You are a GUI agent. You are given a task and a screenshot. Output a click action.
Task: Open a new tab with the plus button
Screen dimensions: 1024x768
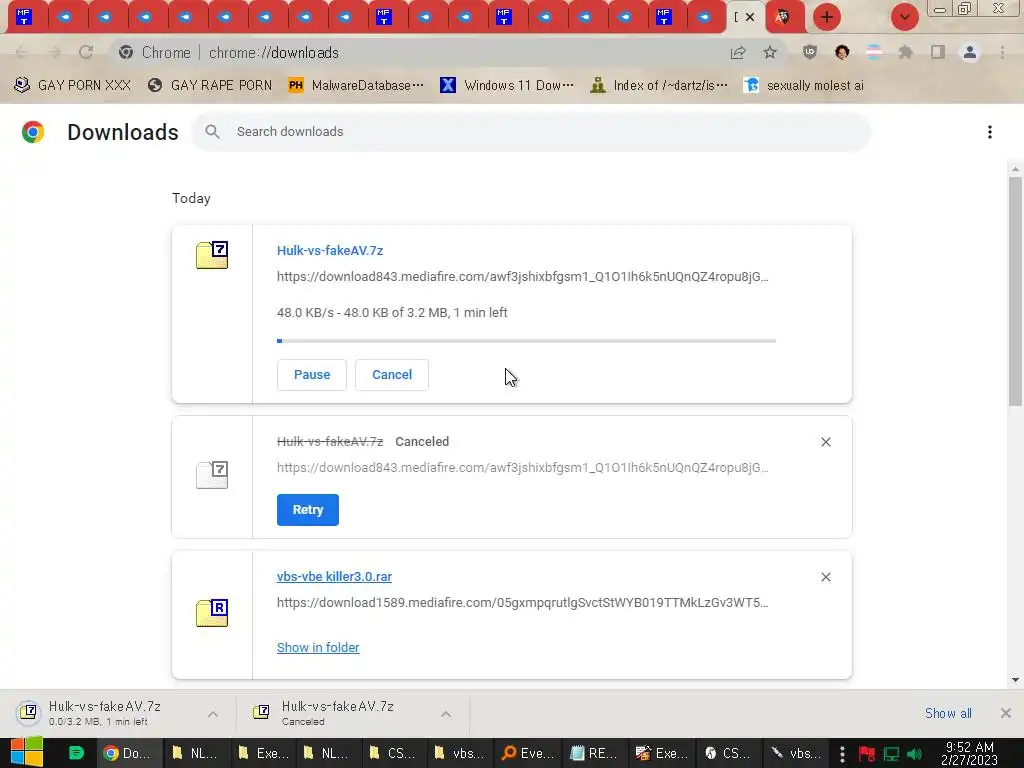click(x=827, y=17)
